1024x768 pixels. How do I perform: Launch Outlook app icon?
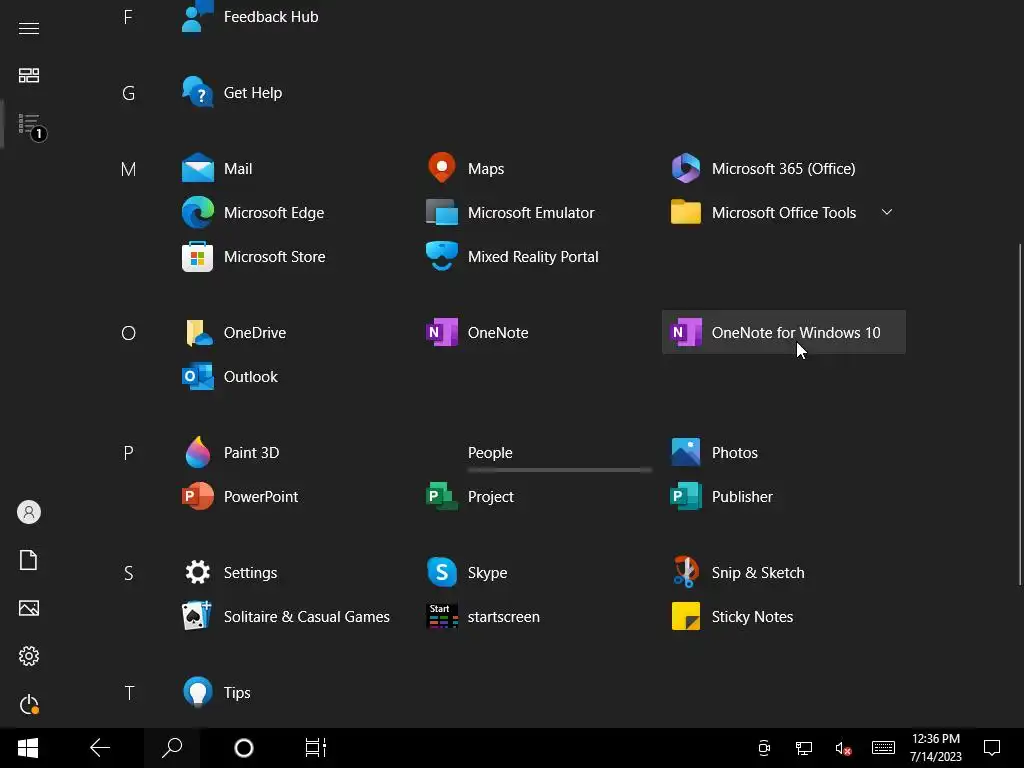tap(197, 376)
